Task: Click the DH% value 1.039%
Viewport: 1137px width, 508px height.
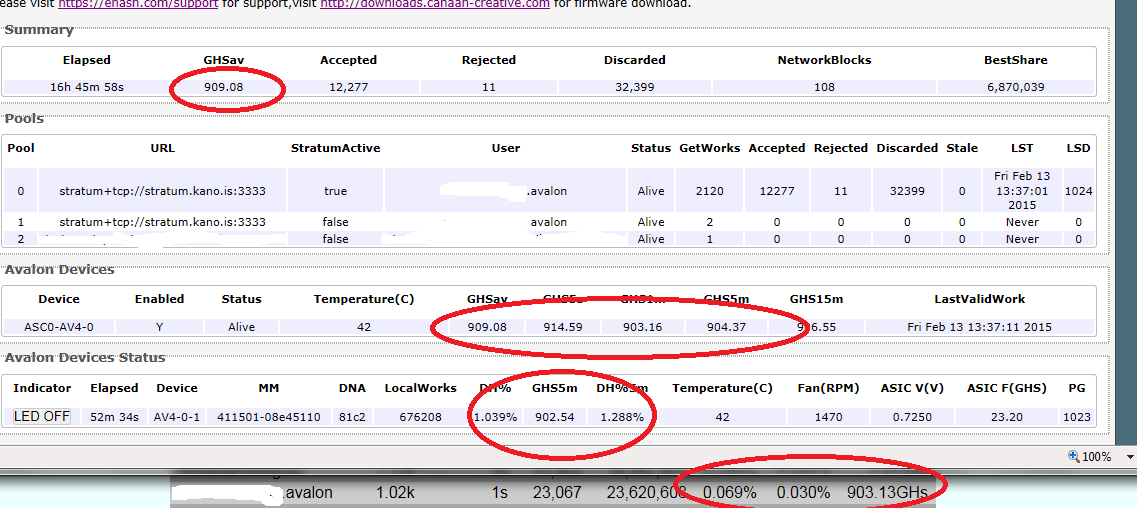Action: (496, 417)
